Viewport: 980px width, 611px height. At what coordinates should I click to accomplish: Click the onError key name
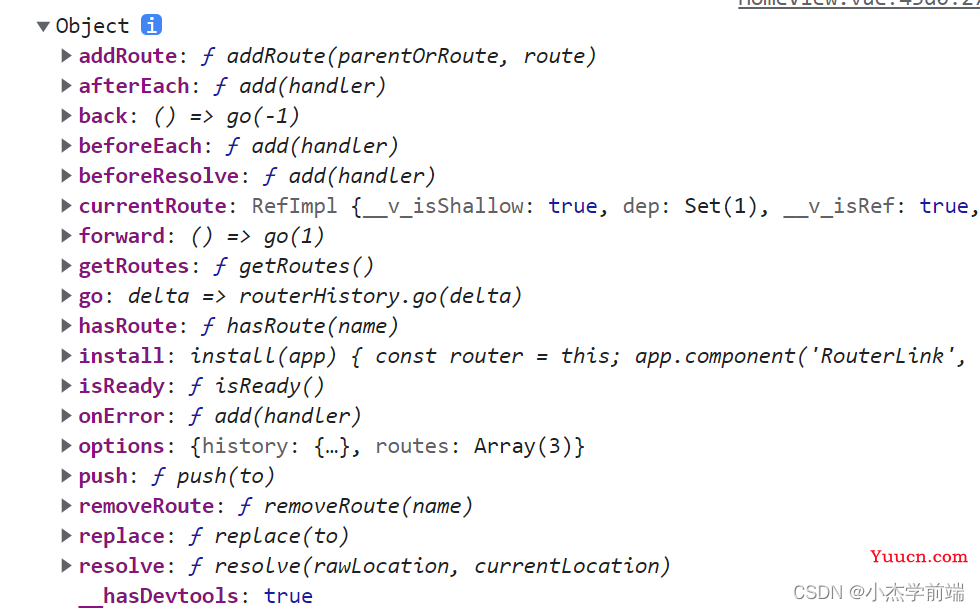122,415
